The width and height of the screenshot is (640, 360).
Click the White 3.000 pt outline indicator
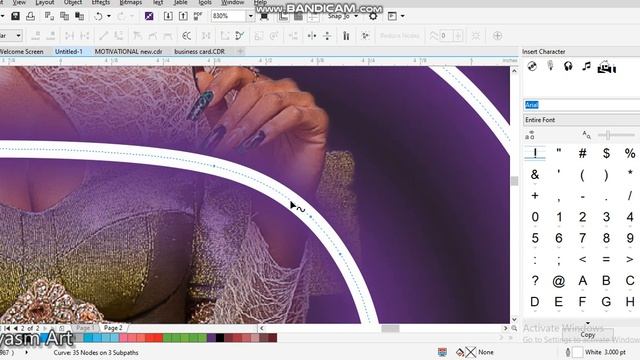[596, 352]
